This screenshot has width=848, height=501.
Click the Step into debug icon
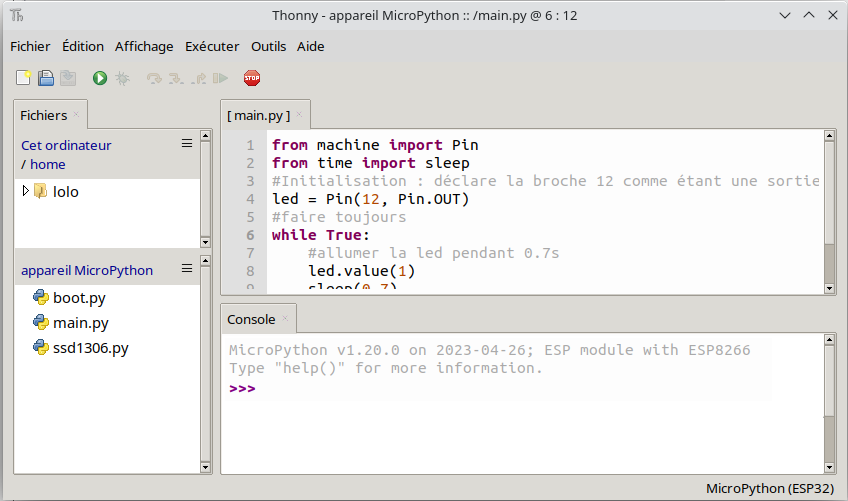coord(176,79)
